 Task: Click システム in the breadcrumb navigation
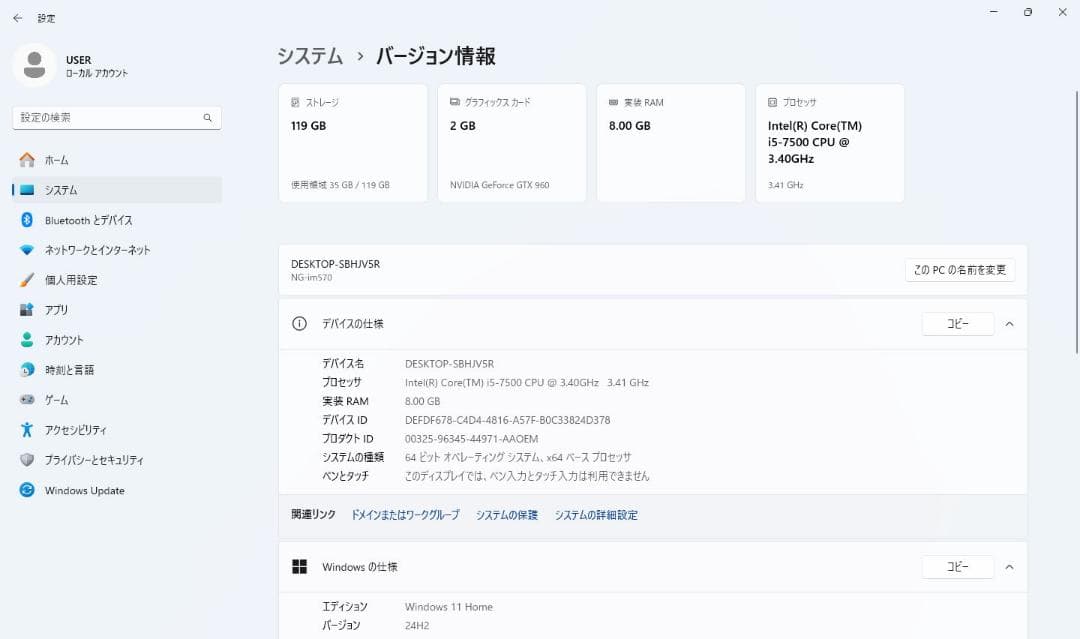(310, 57)
